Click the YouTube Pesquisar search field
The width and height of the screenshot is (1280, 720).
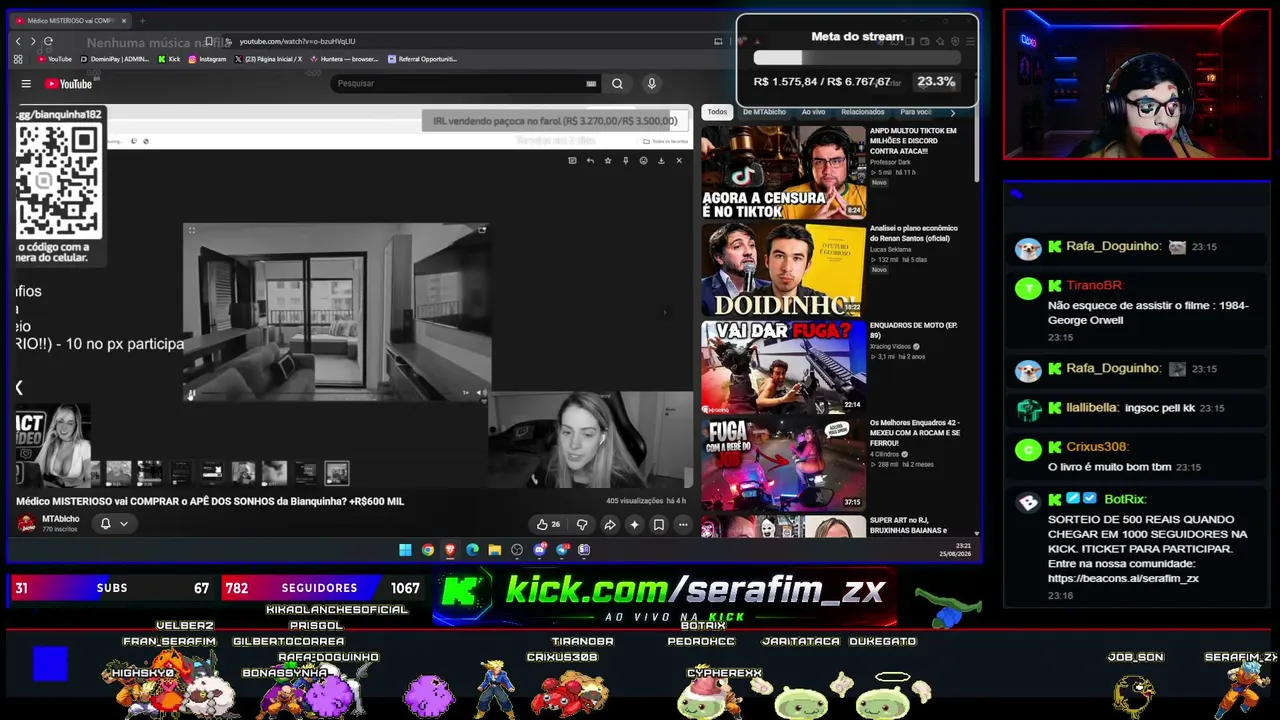pyautogui.click(x=458, y=84)
